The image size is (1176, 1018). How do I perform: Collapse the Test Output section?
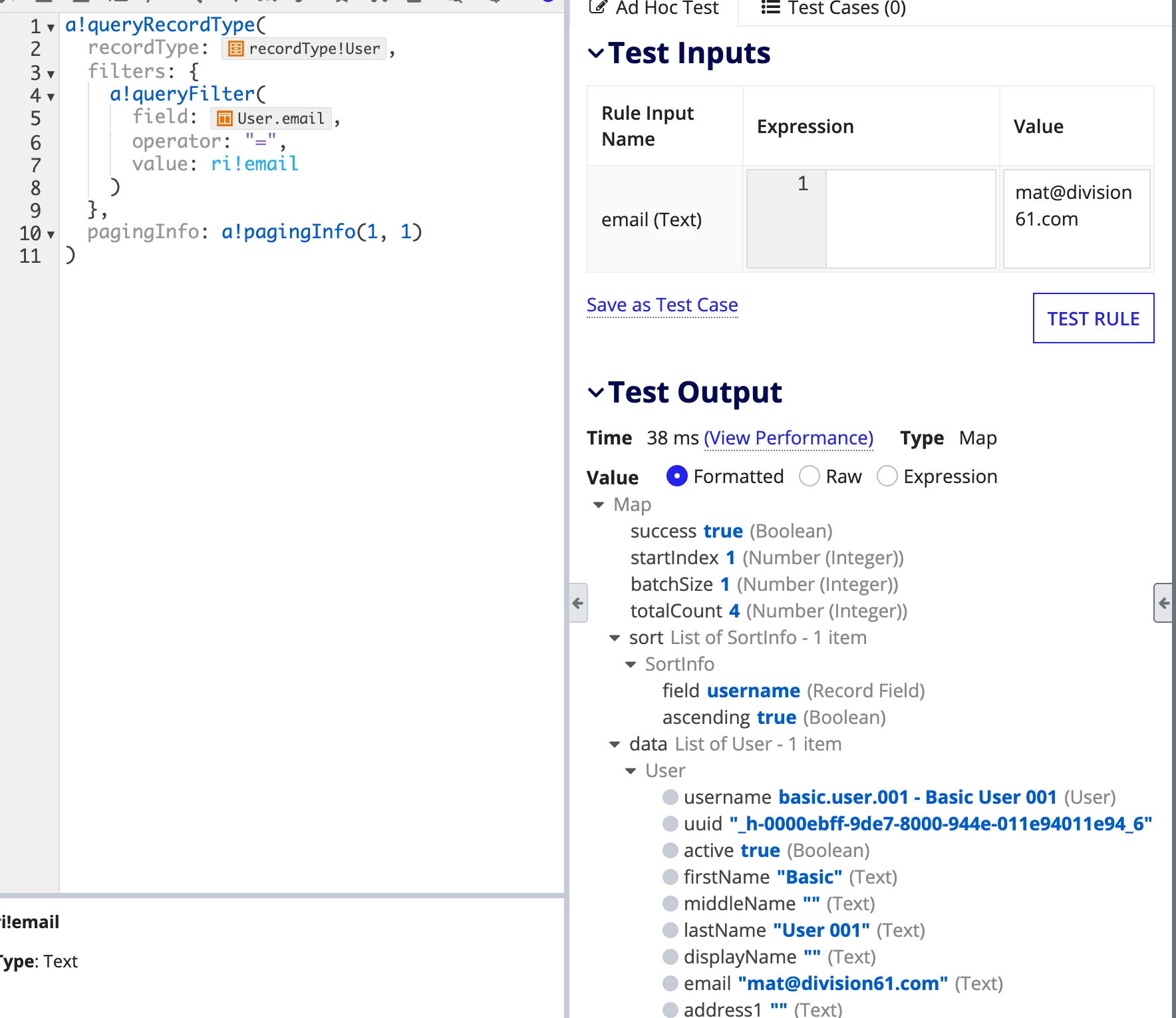(x=596, y=393)
